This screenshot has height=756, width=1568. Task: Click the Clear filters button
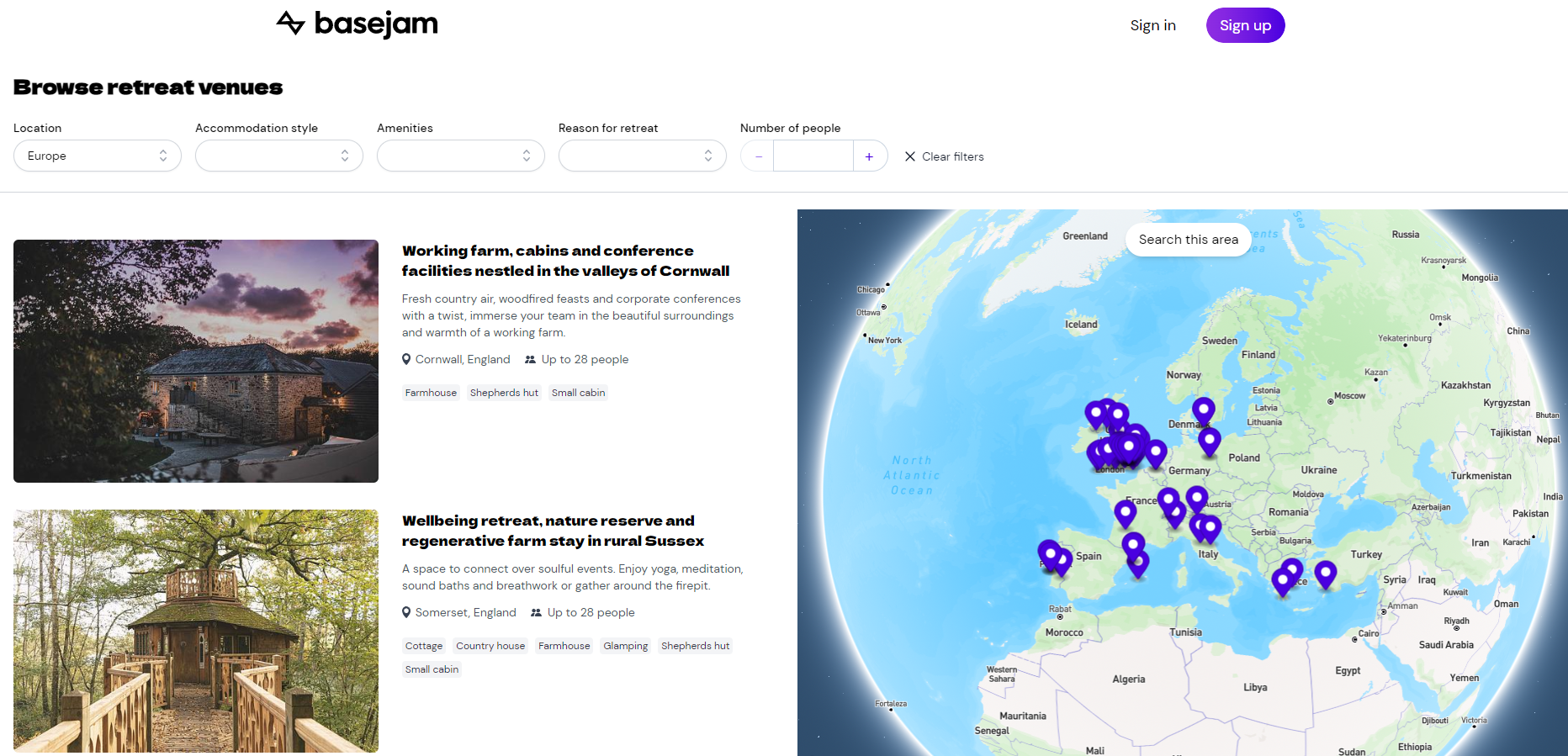point(944,156)
